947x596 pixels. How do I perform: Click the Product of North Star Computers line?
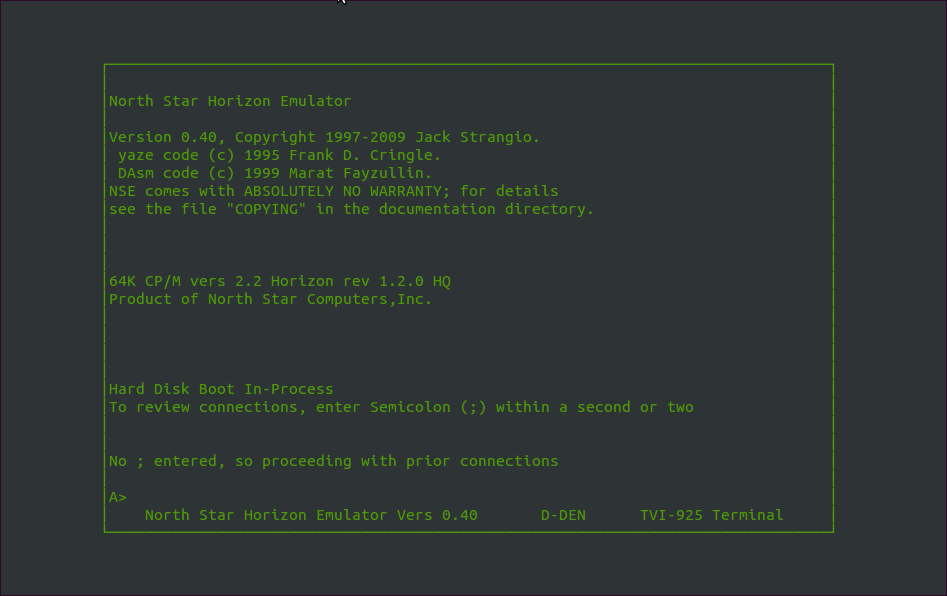(x=270, y=299)
